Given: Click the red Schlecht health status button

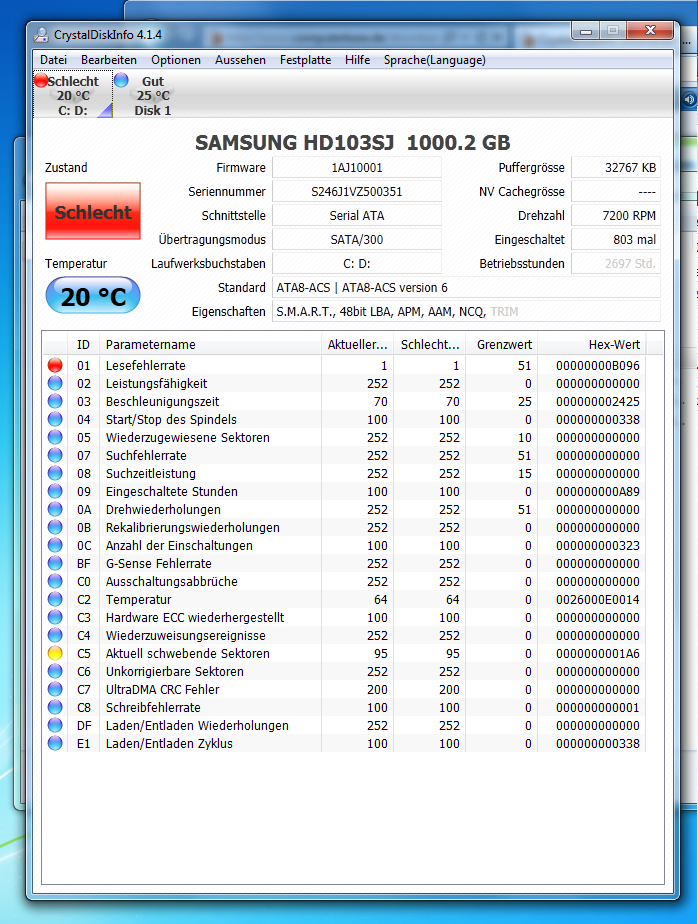Looking at the screenshot, I should click(93, 212).
